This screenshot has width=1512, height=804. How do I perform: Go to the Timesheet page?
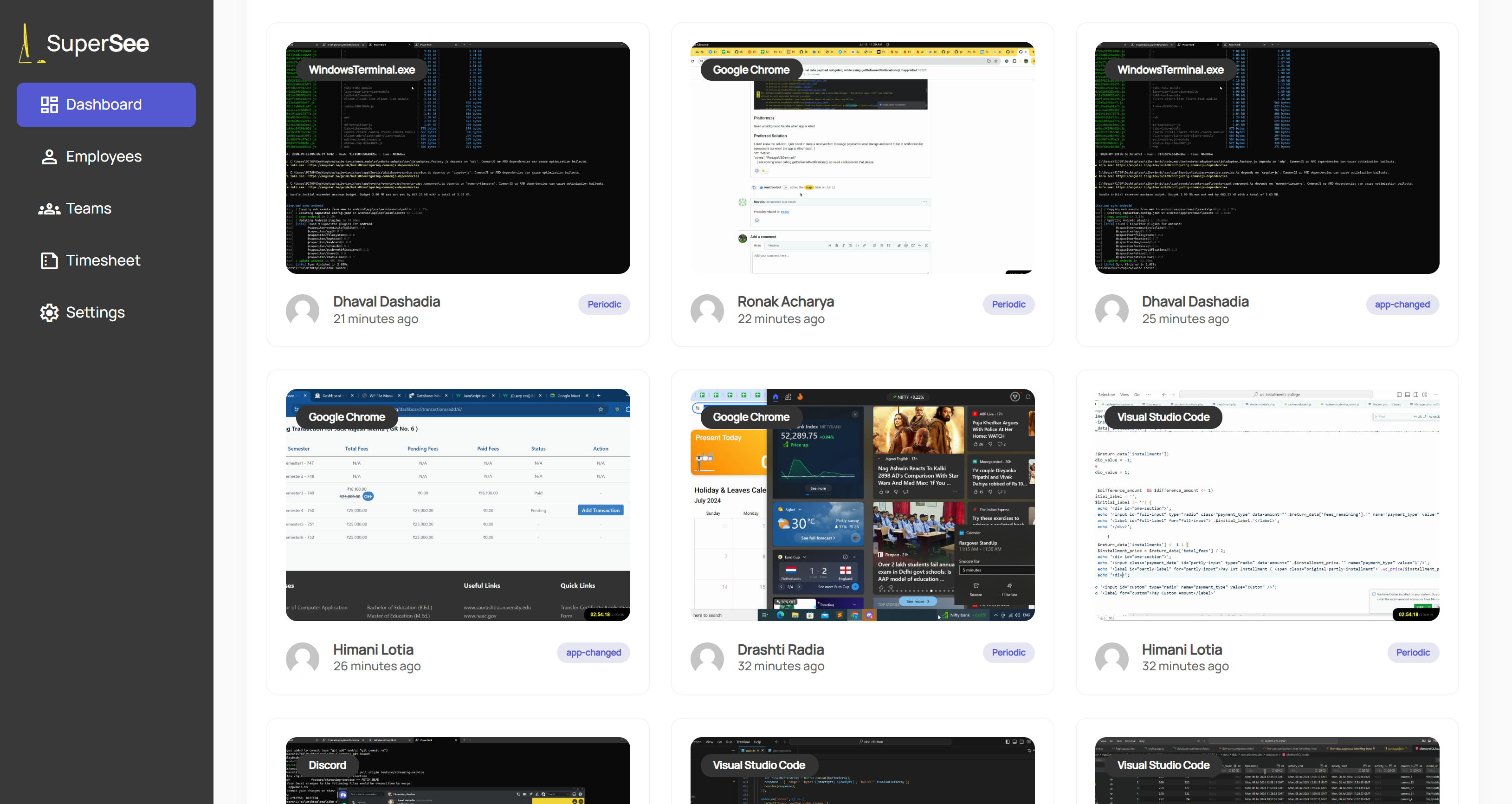[x=103, y=261]
